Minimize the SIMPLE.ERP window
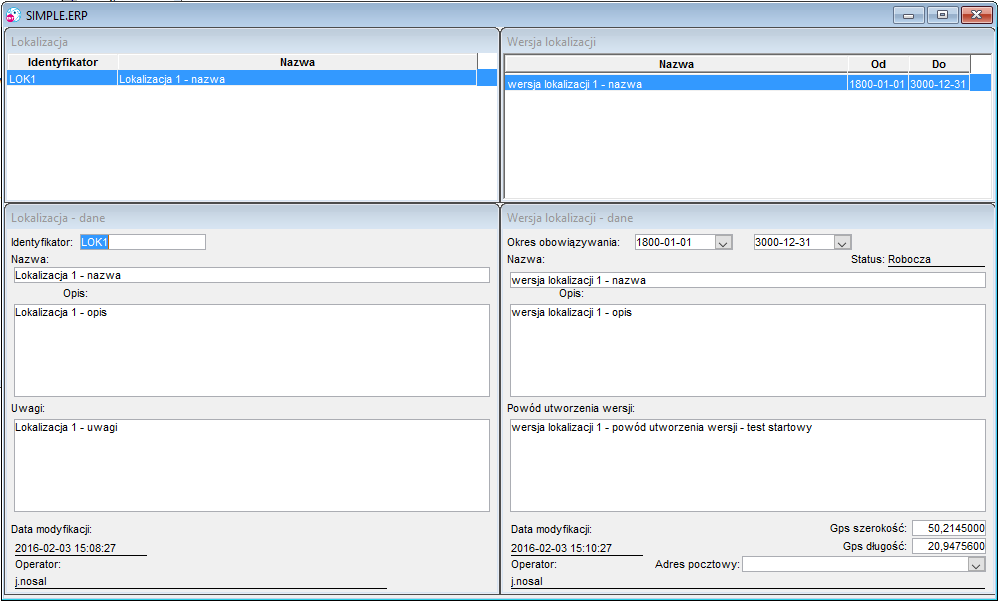 pyautogui.click(x=909, y=15)
